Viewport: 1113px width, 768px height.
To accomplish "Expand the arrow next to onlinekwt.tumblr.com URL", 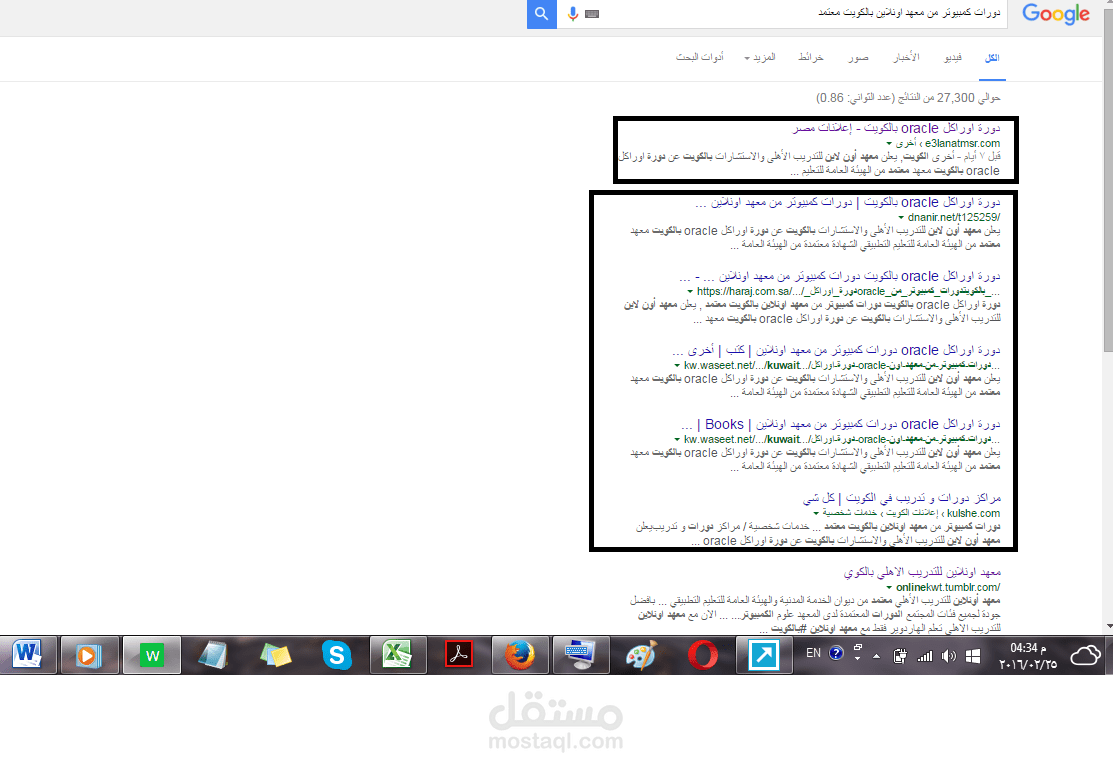I will [889, 588].
